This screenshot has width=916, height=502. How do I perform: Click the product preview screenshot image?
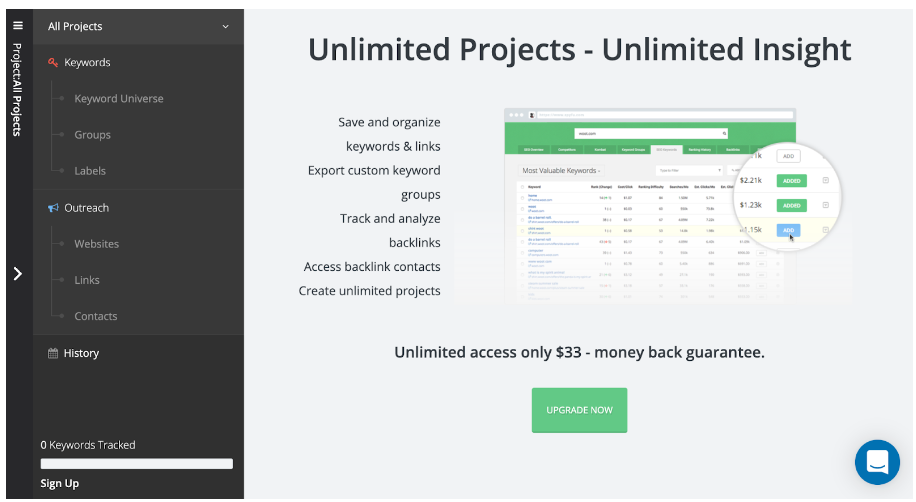coord(670,205)
